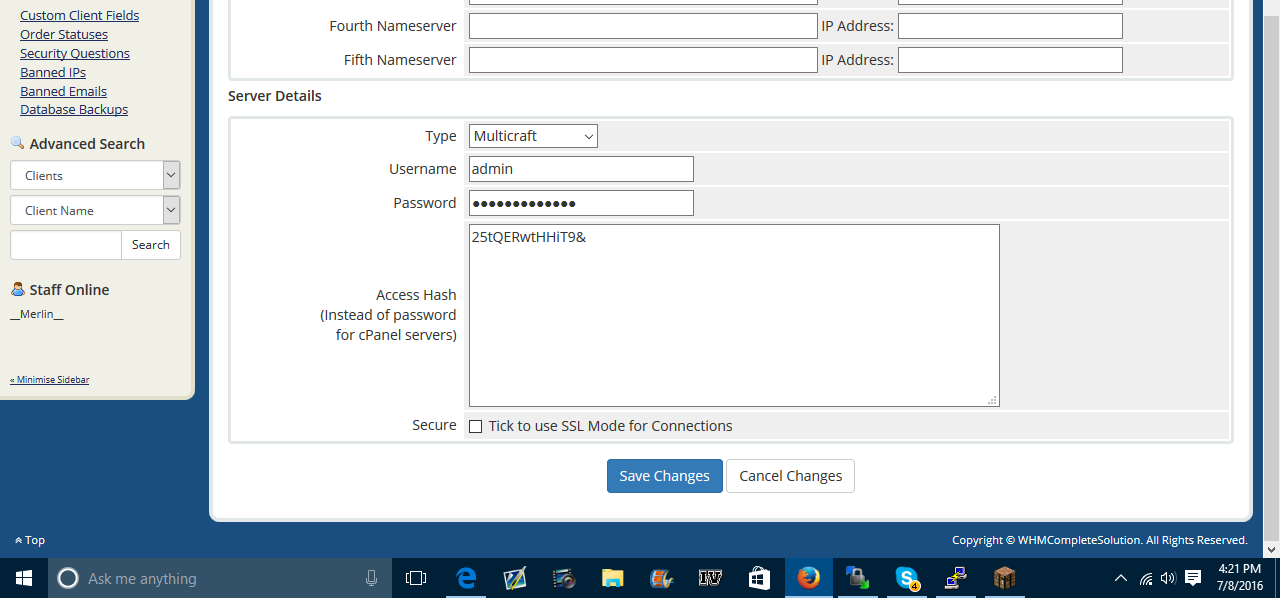Open the Banned IPs settings page

click(52, 72)
